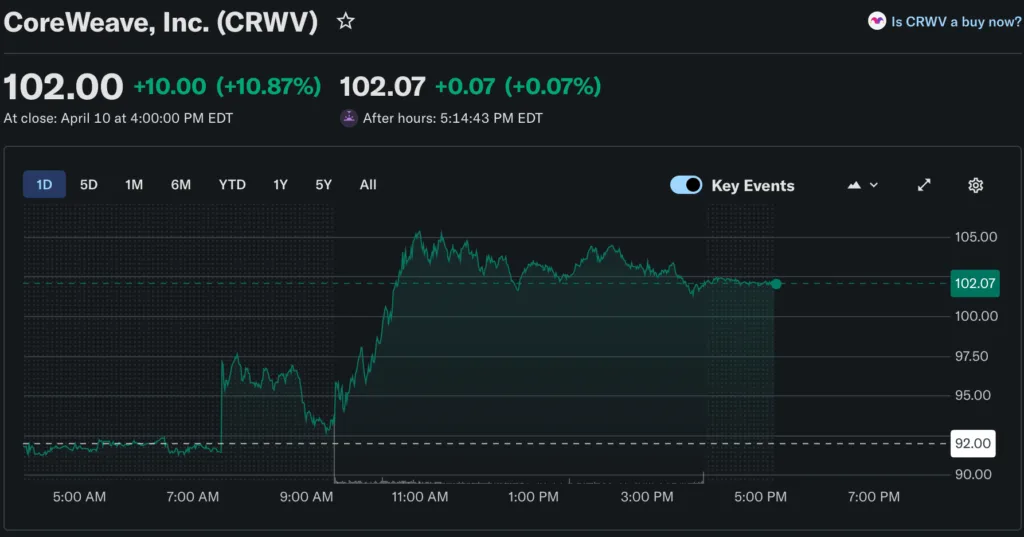Click the 102.07 current price label
Image resolution: width=1024 pixels, height=537 pixels.
point(975,284)
